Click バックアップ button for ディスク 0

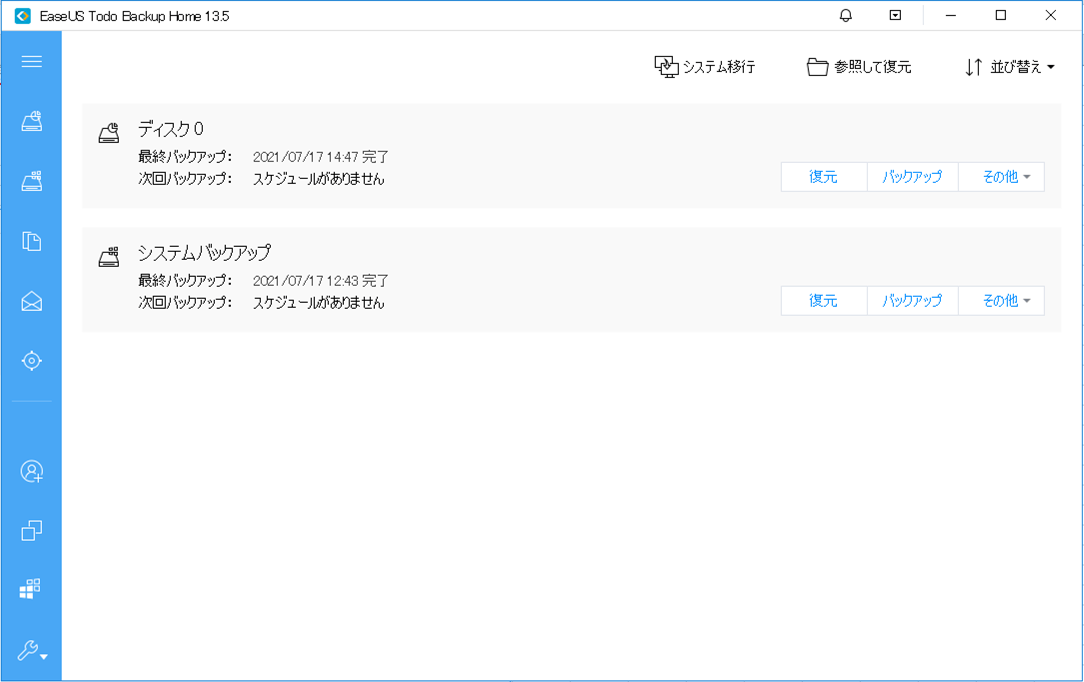click(x=912, y=177)
